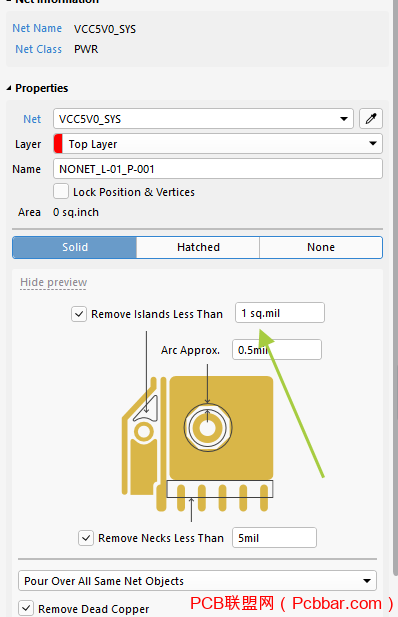
Task: Click the PWR net class value
Action: tap(86, 49)
